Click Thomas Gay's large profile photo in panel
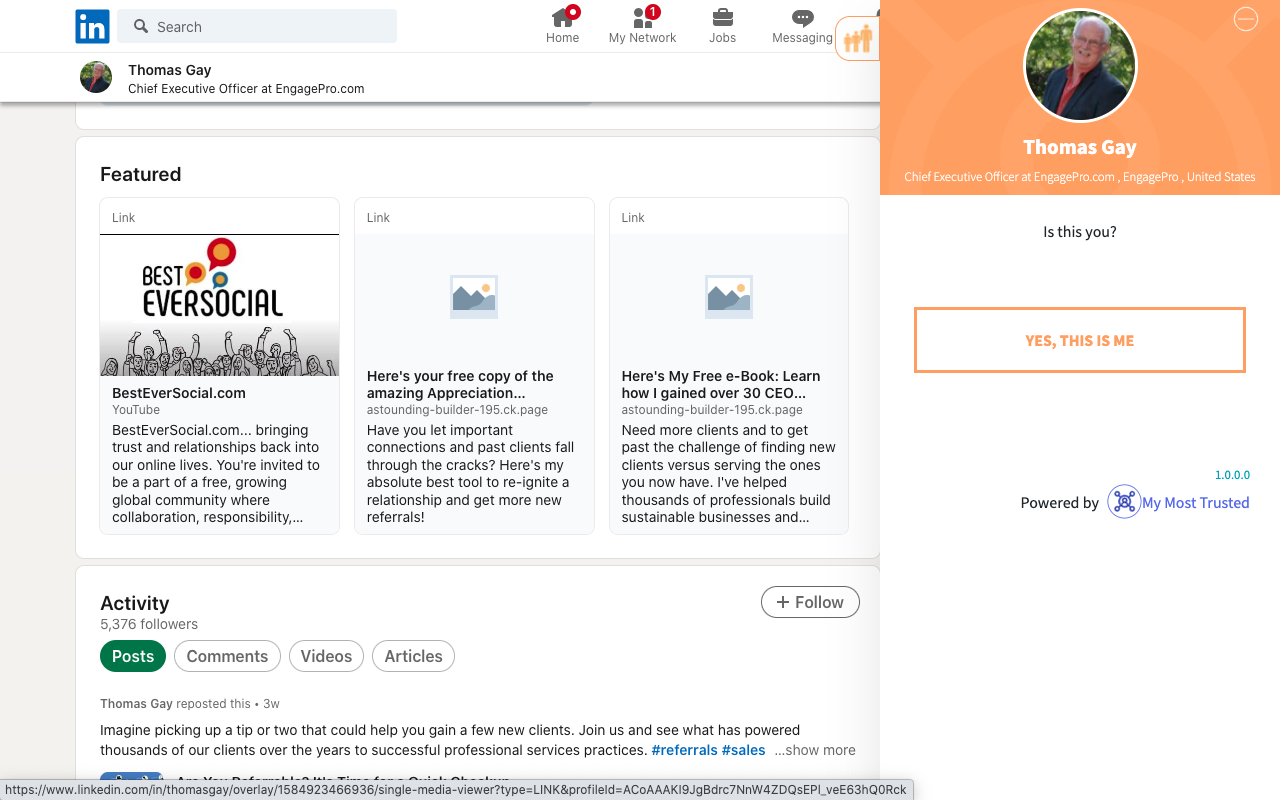Screen dimensions: 1280x800 [1080, 66]
